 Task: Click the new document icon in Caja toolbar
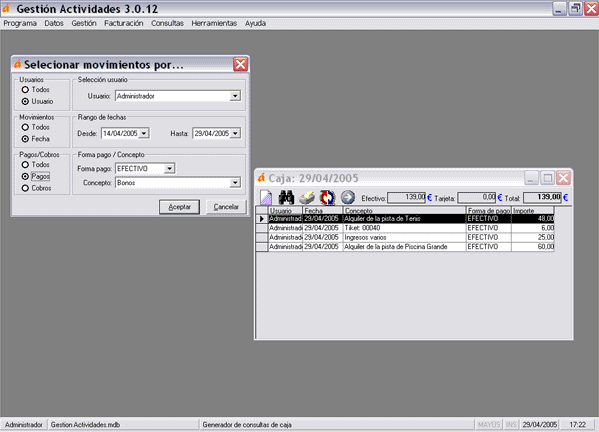(266, 197)
